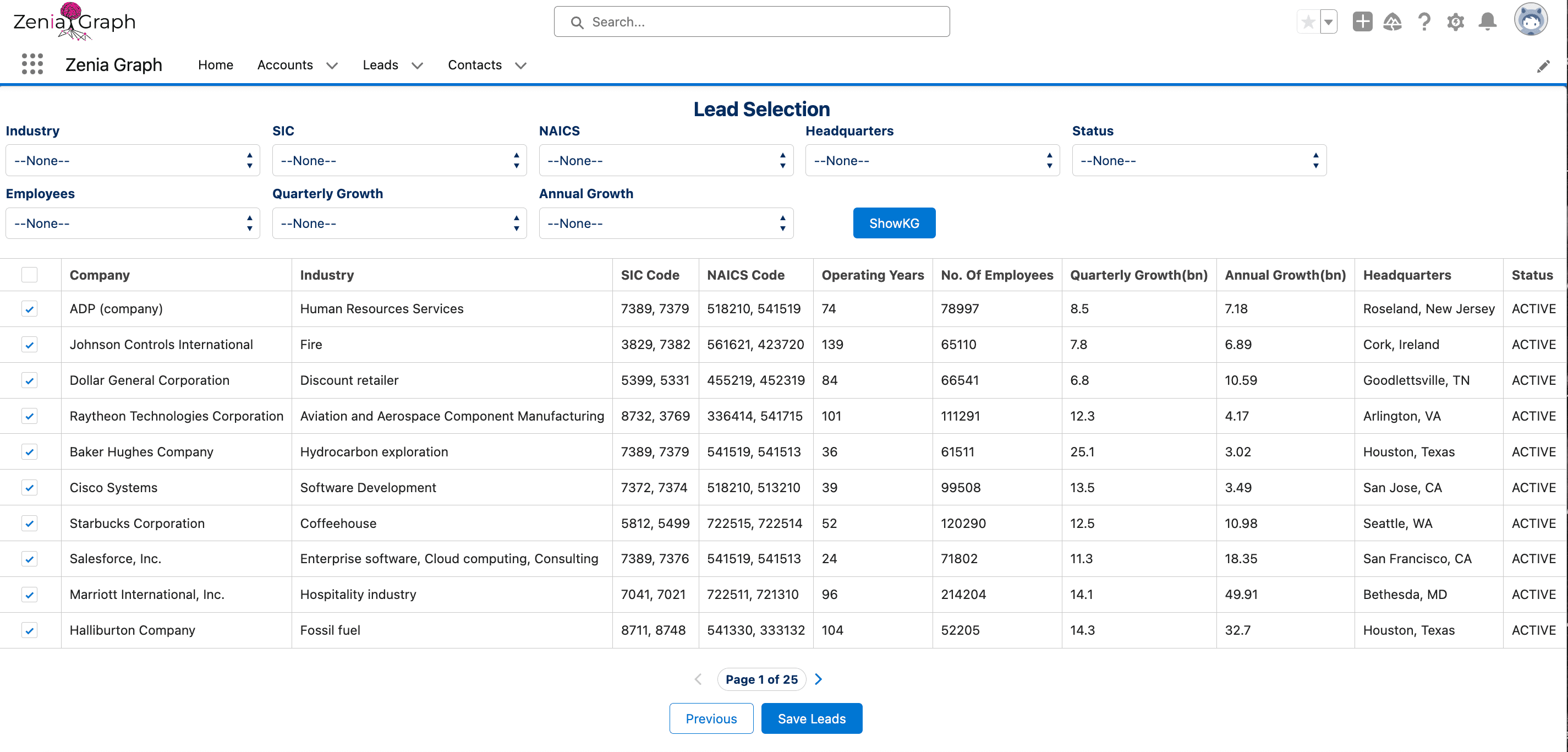This screenshot has width=1568, height=752.
Task: Open the global actions plus icon
Action: click(1362, 22)
